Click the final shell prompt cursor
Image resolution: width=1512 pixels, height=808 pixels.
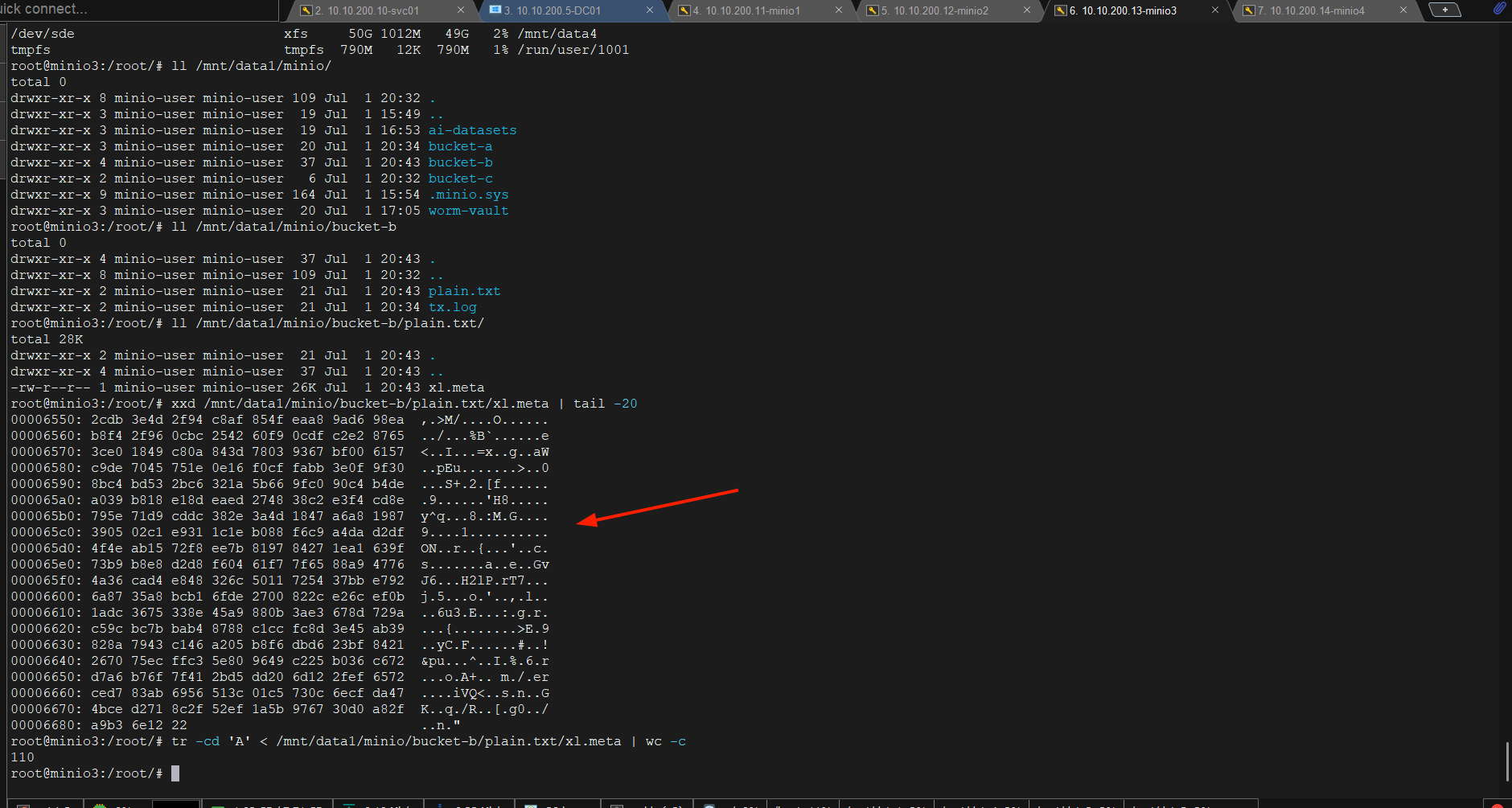pos(175,773)
